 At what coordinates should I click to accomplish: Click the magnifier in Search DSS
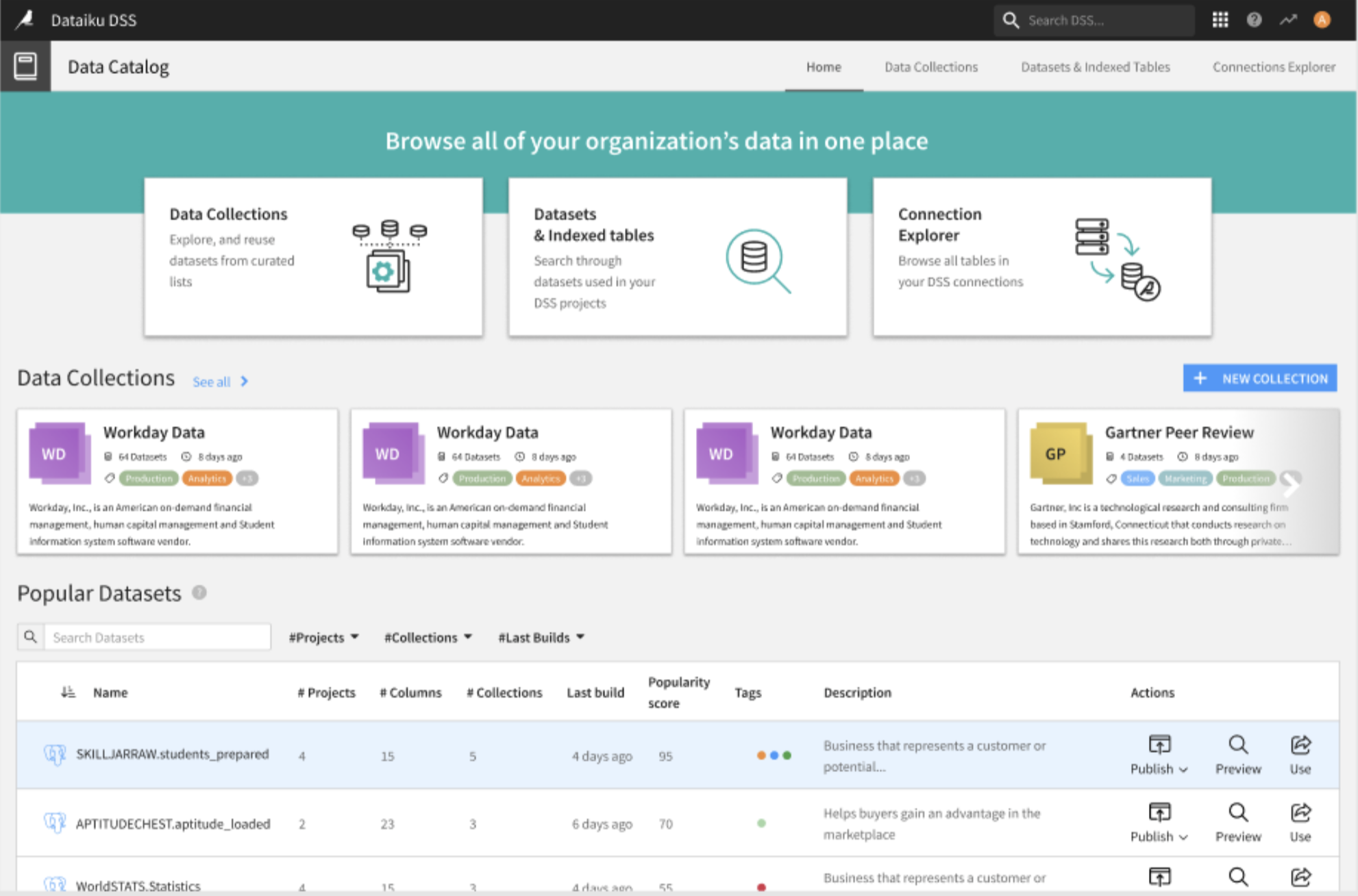point(1011,20)
